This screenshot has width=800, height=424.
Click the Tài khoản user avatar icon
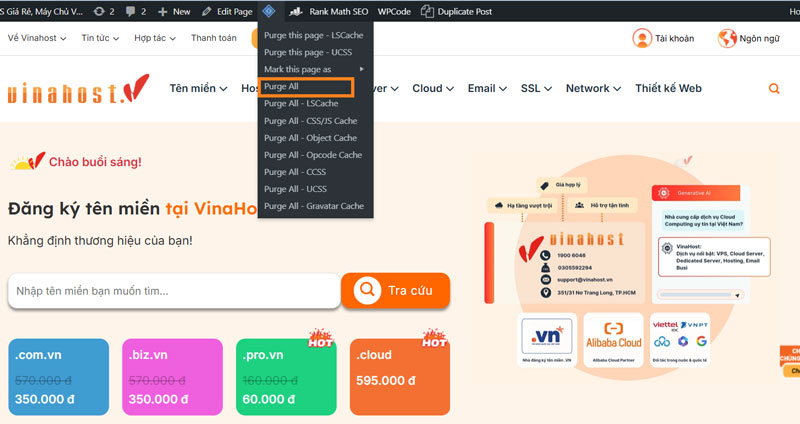[642, 38]
